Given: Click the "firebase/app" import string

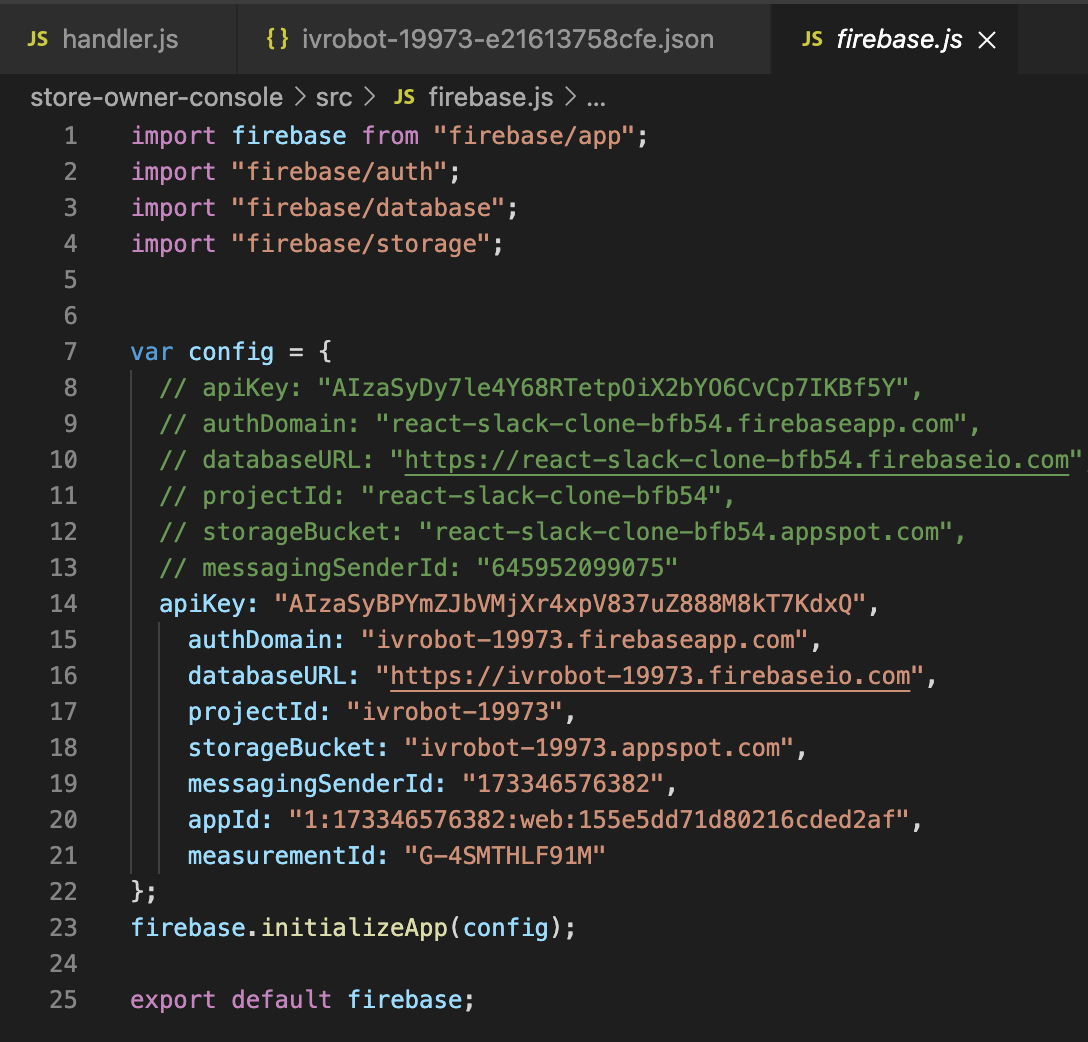Looking at the screenshot, I should (x=534, y=135).
